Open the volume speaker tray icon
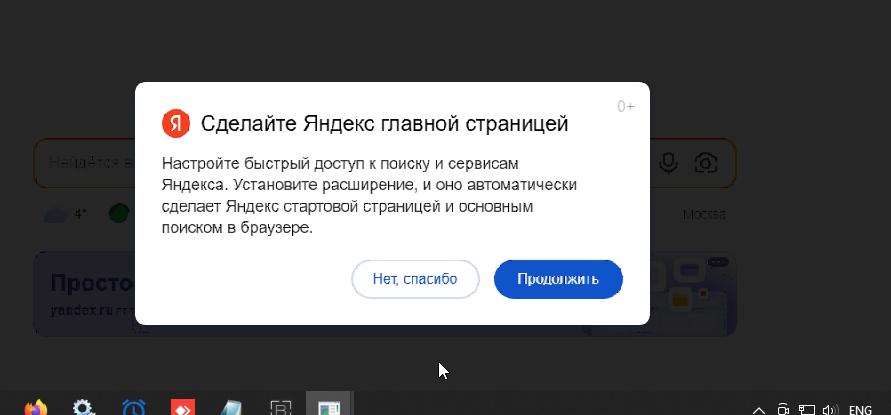891x415 pixels. (x=830, y=410)
